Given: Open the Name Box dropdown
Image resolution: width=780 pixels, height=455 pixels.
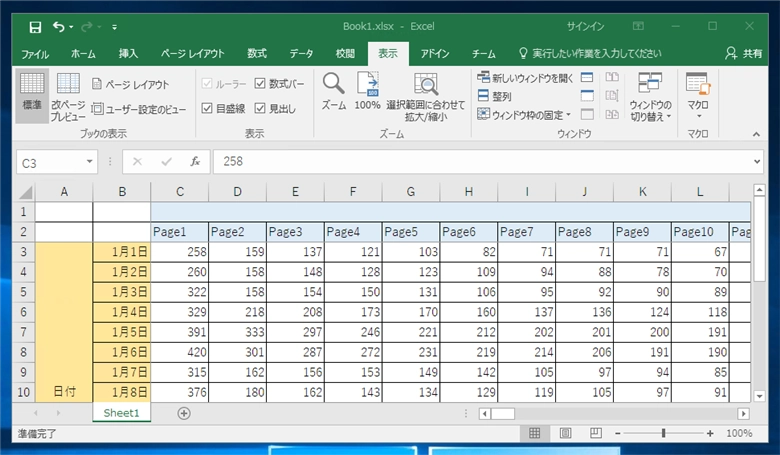Looking at the screenshot, I should pos(89,162).
